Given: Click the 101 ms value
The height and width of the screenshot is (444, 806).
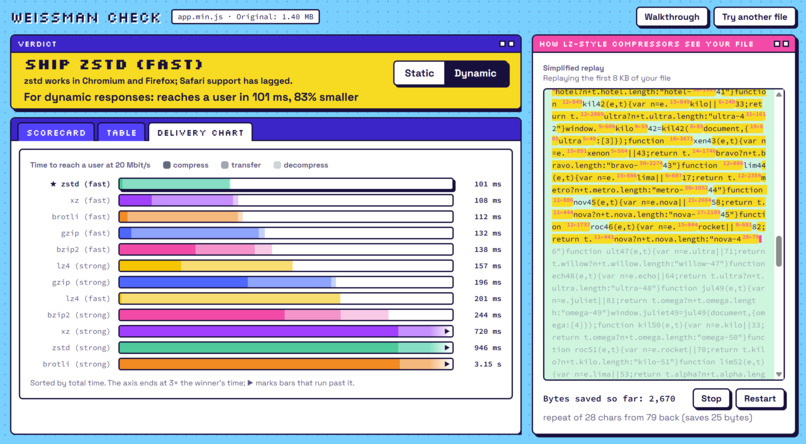Looking at the screenshot, I should point(488,184).
